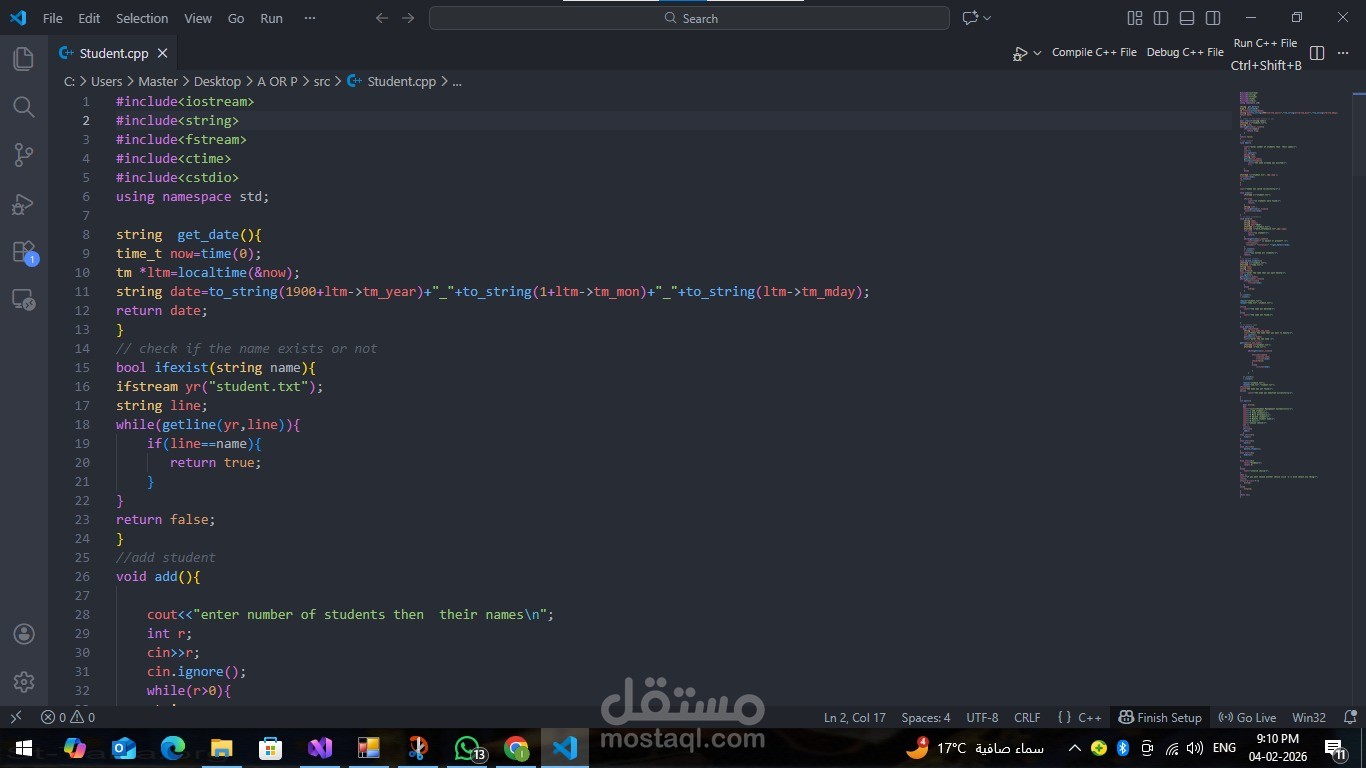The width and height of the screenshot is (1366, 768).
Task: Change end of line sequence CRLF
Action: [x=1027, y=717]
